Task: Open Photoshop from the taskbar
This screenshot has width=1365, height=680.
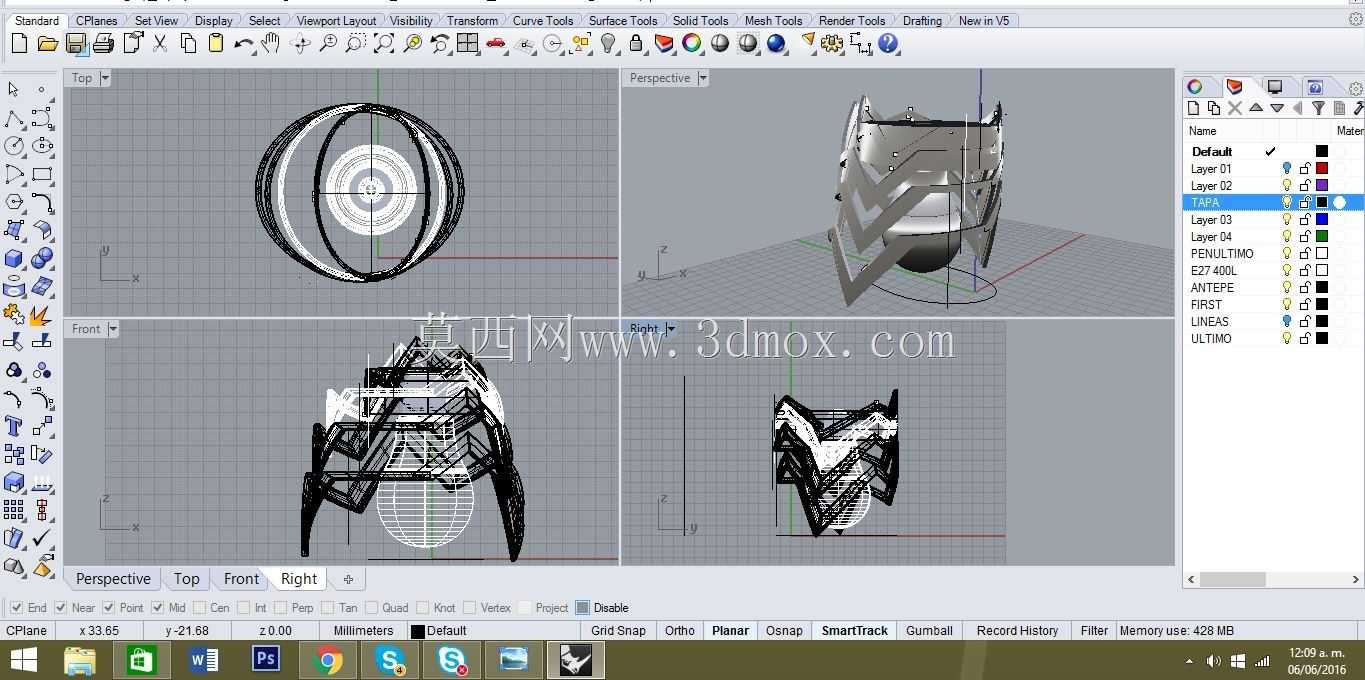Action: click(266, 660)
